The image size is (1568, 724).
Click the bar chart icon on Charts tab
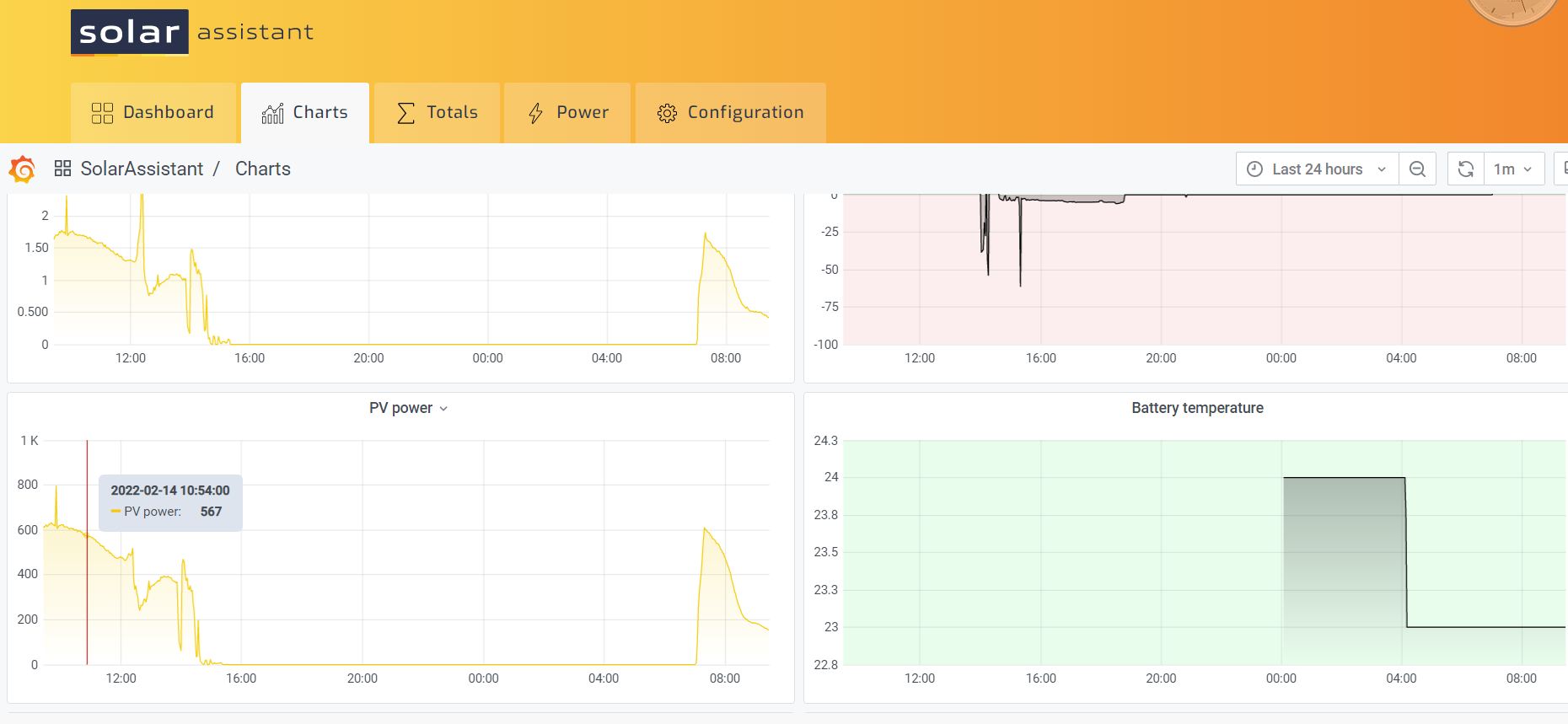272,113
